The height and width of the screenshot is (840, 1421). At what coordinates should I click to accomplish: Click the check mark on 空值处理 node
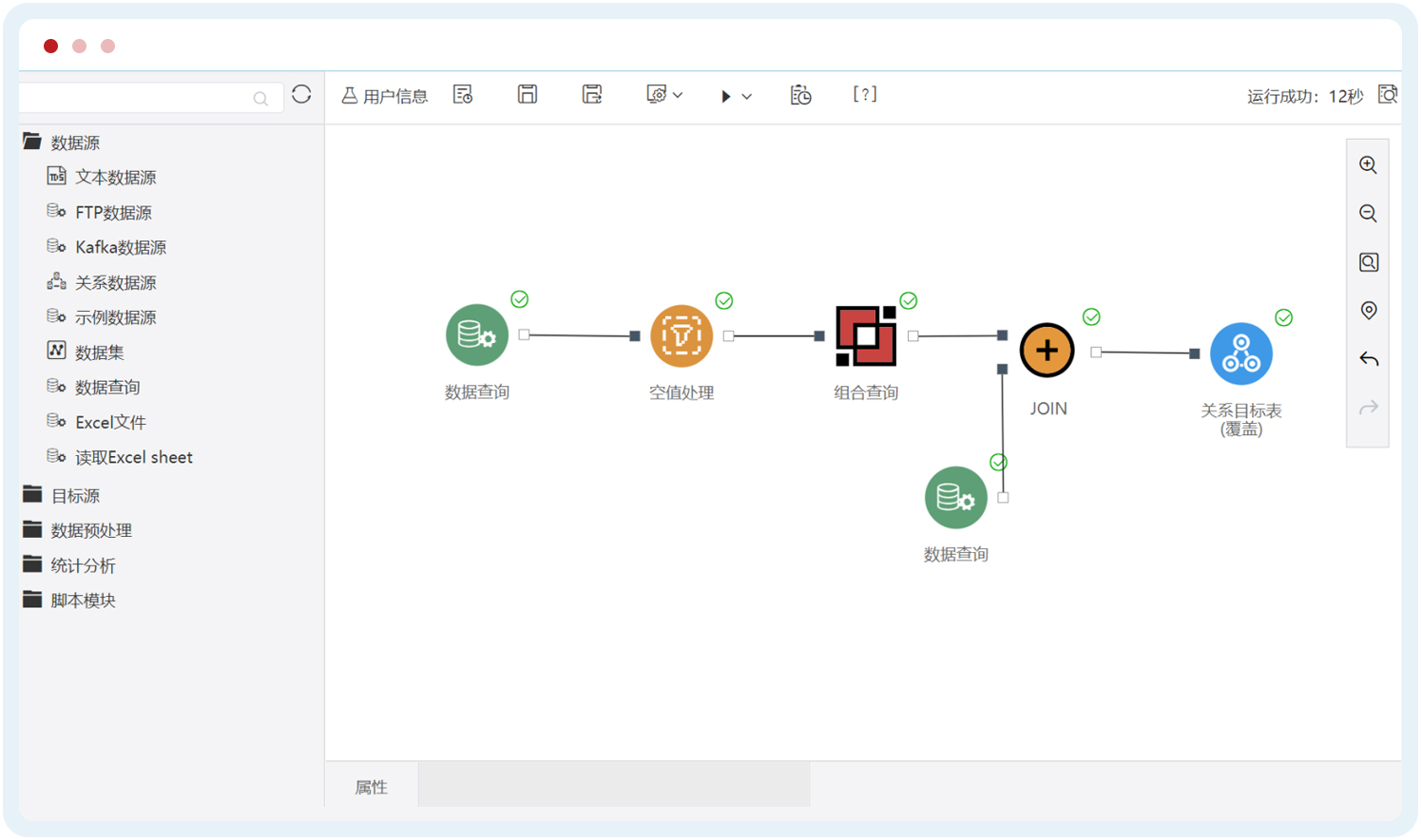724,301
